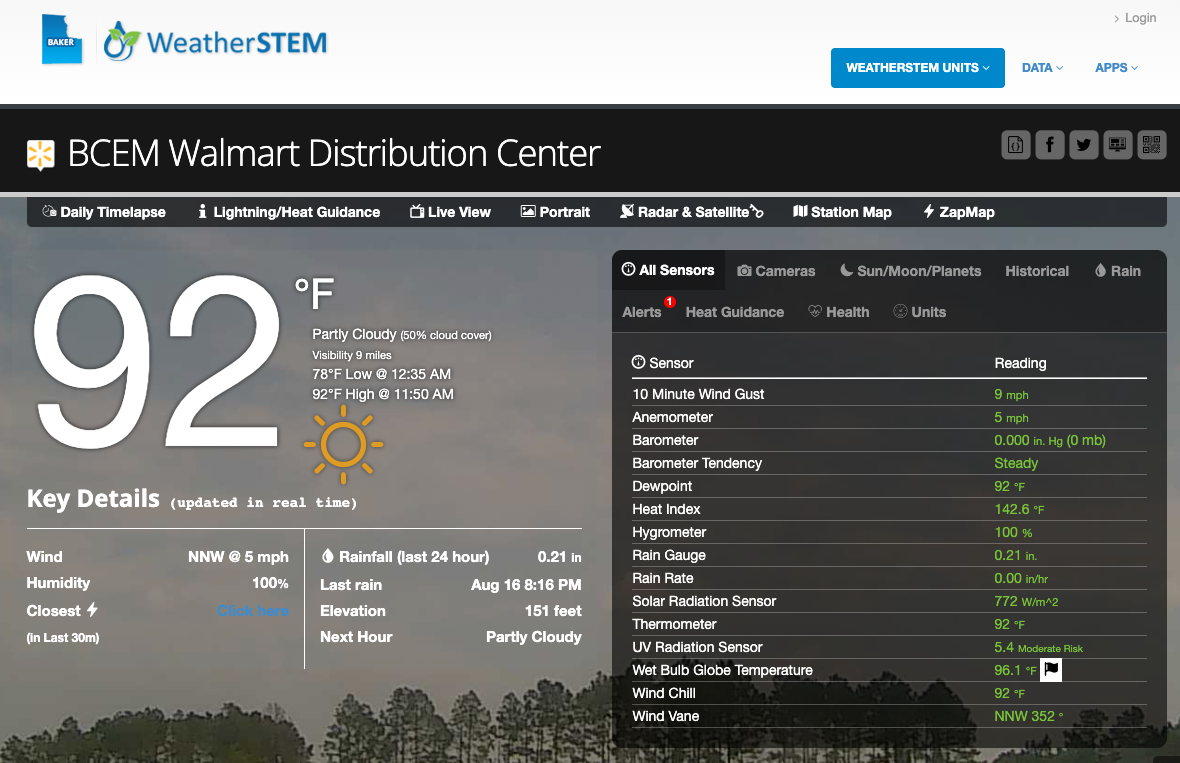Click the 92°F High @ 11:50 AM text
The height and width of the screenshot is (763, 1180).
[x=383, y=394]
